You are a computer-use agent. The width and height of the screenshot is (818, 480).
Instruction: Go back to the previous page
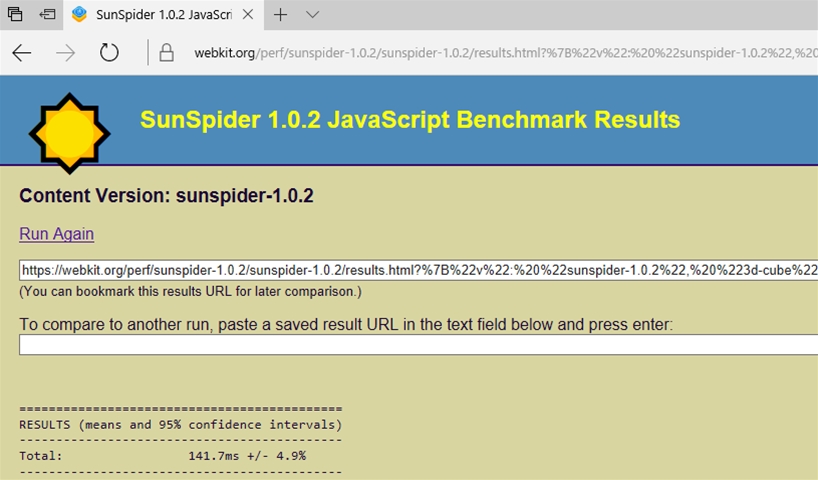click(x=22, y=53)
